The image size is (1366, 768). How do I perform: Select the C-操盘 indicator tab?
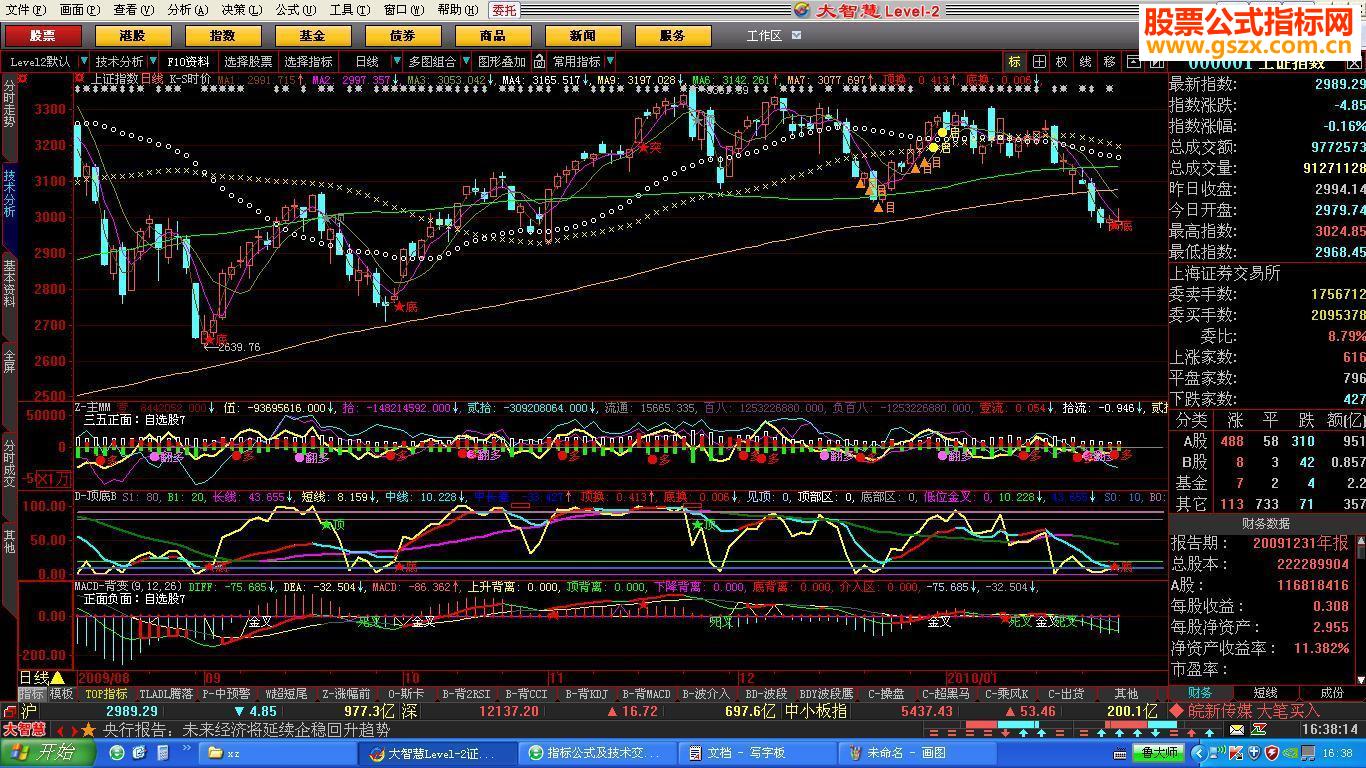[x=886, y=693]
